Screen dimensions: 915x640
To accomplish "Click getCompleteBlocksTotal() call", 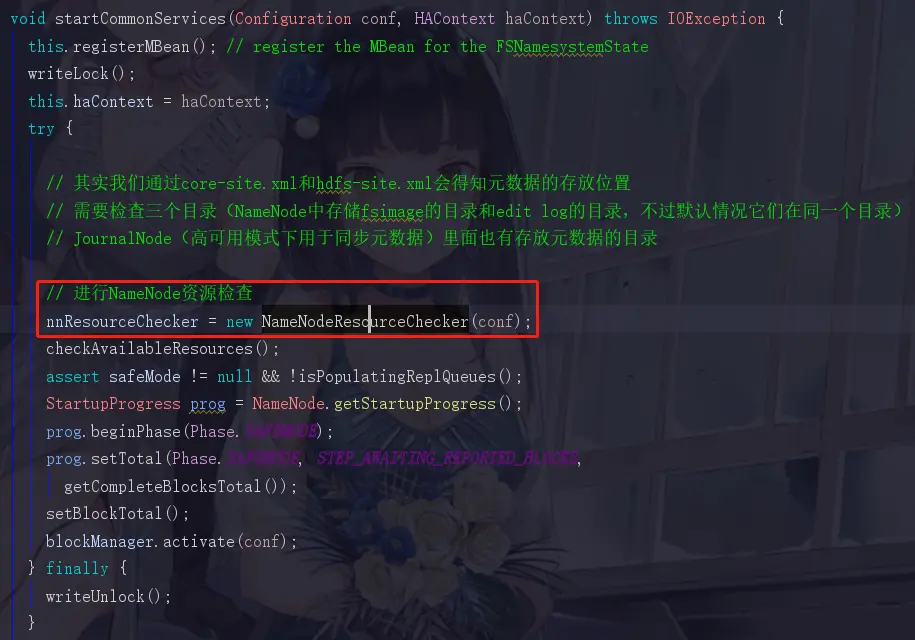I will click(176, 487).
